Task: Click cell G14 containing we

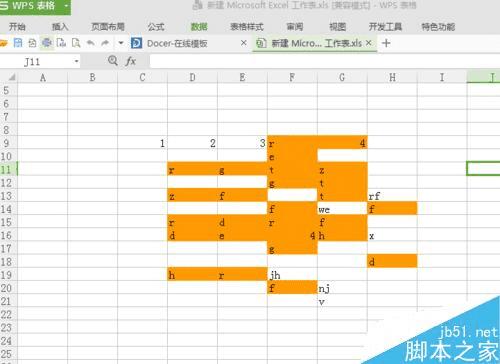Action: click(342, 209)
